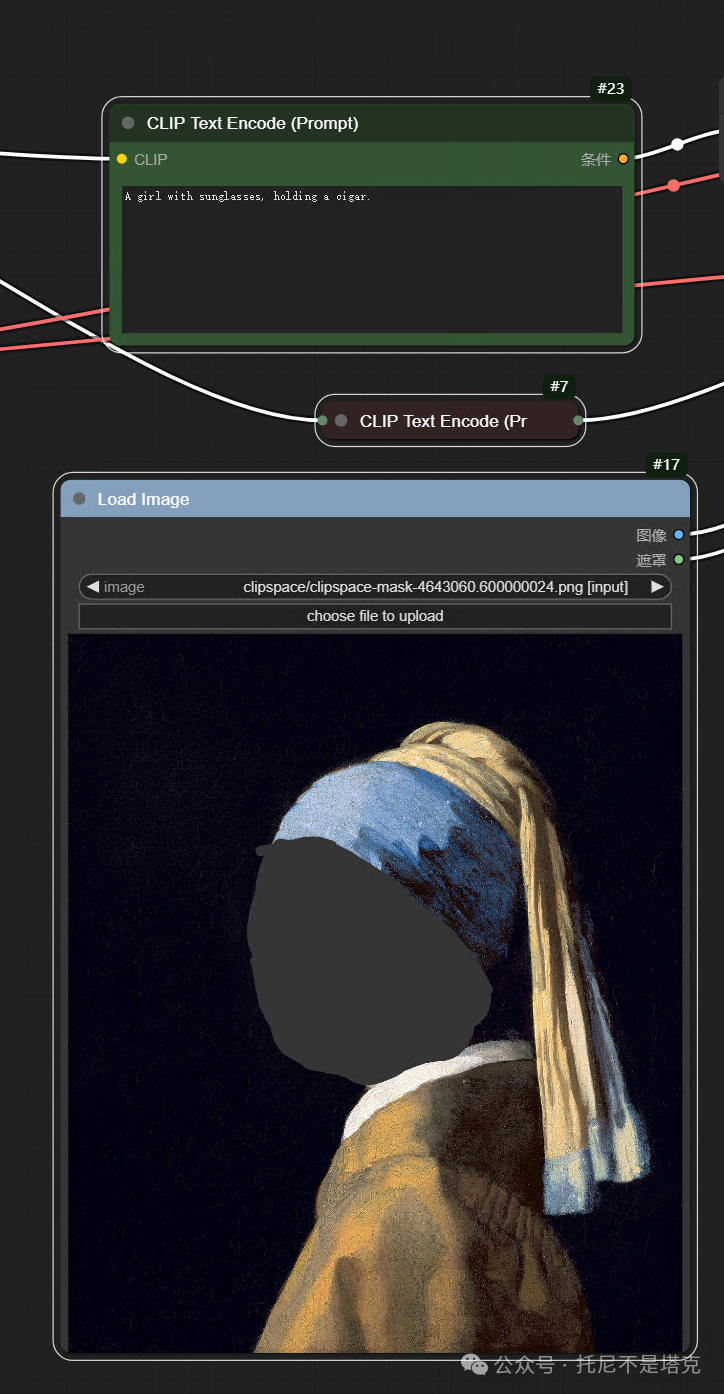This screenshot has height=1394, width=724.
Task: Click the #23 node ID badge
Action: click(611, 89)
